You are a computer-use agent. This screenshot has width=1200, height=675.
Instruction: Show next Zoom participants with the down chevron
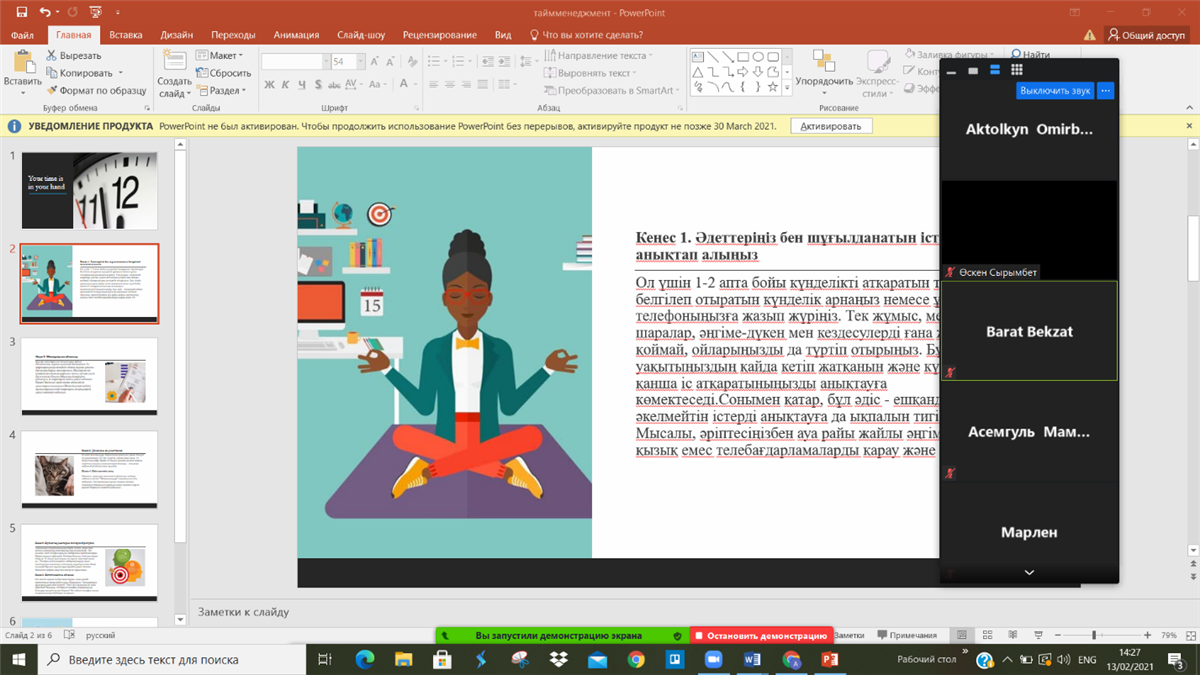(x=1029, y=572)
